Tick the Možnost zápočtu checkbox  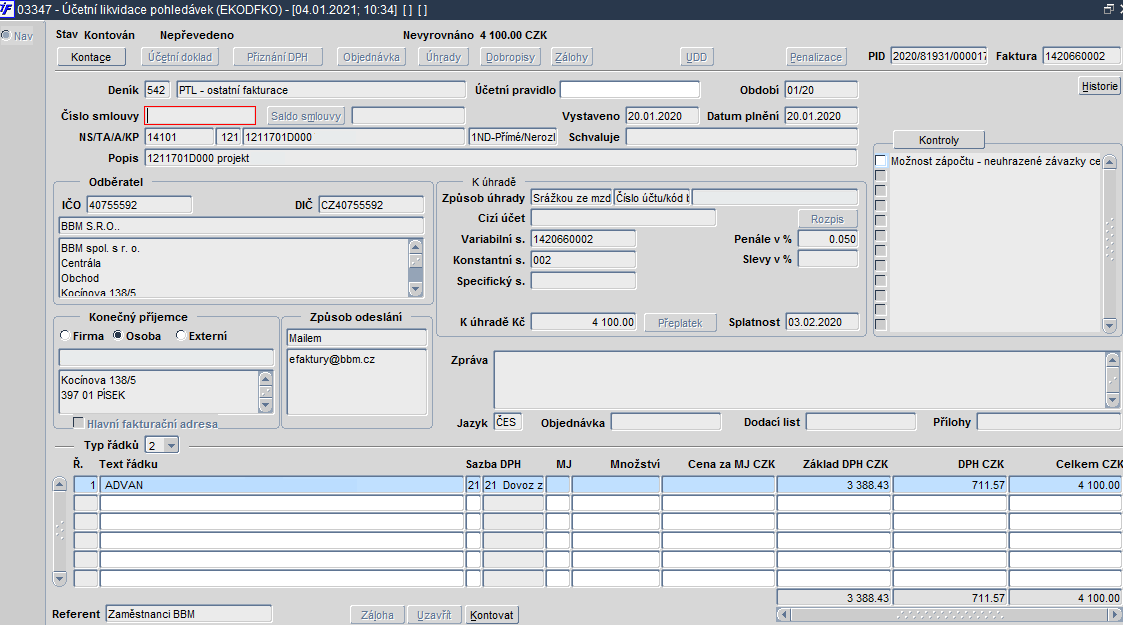point(880,161)
